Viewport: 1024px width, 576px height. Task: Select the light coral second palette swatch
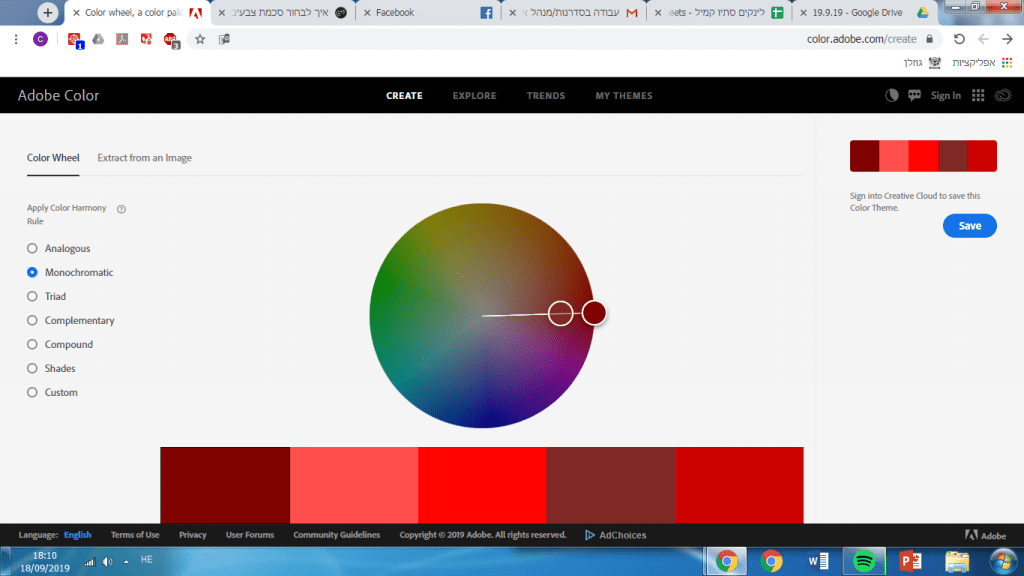point(354,485)
